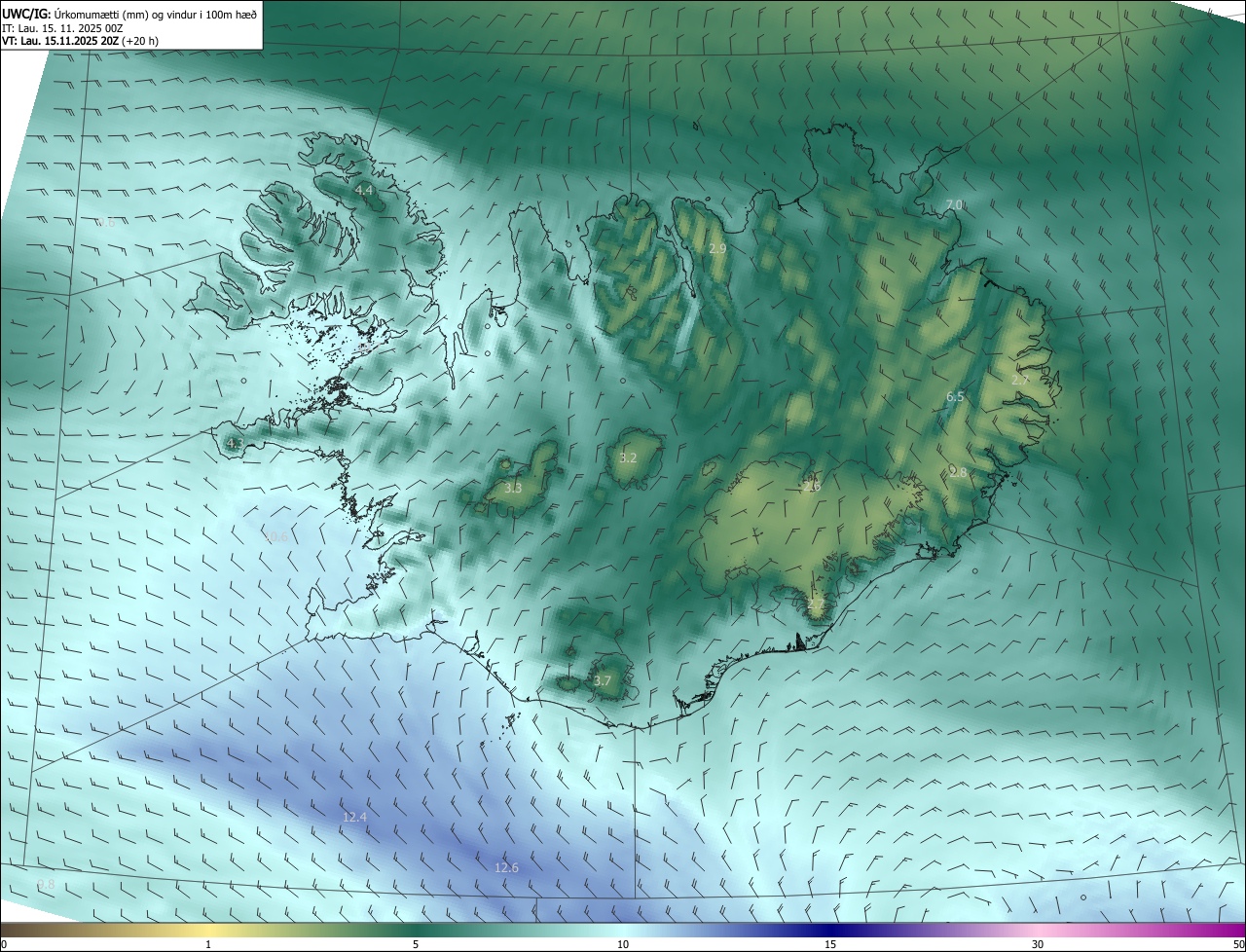
Task: Click the '50' tick on the colour scale
Action: (x=1238, y=944)
